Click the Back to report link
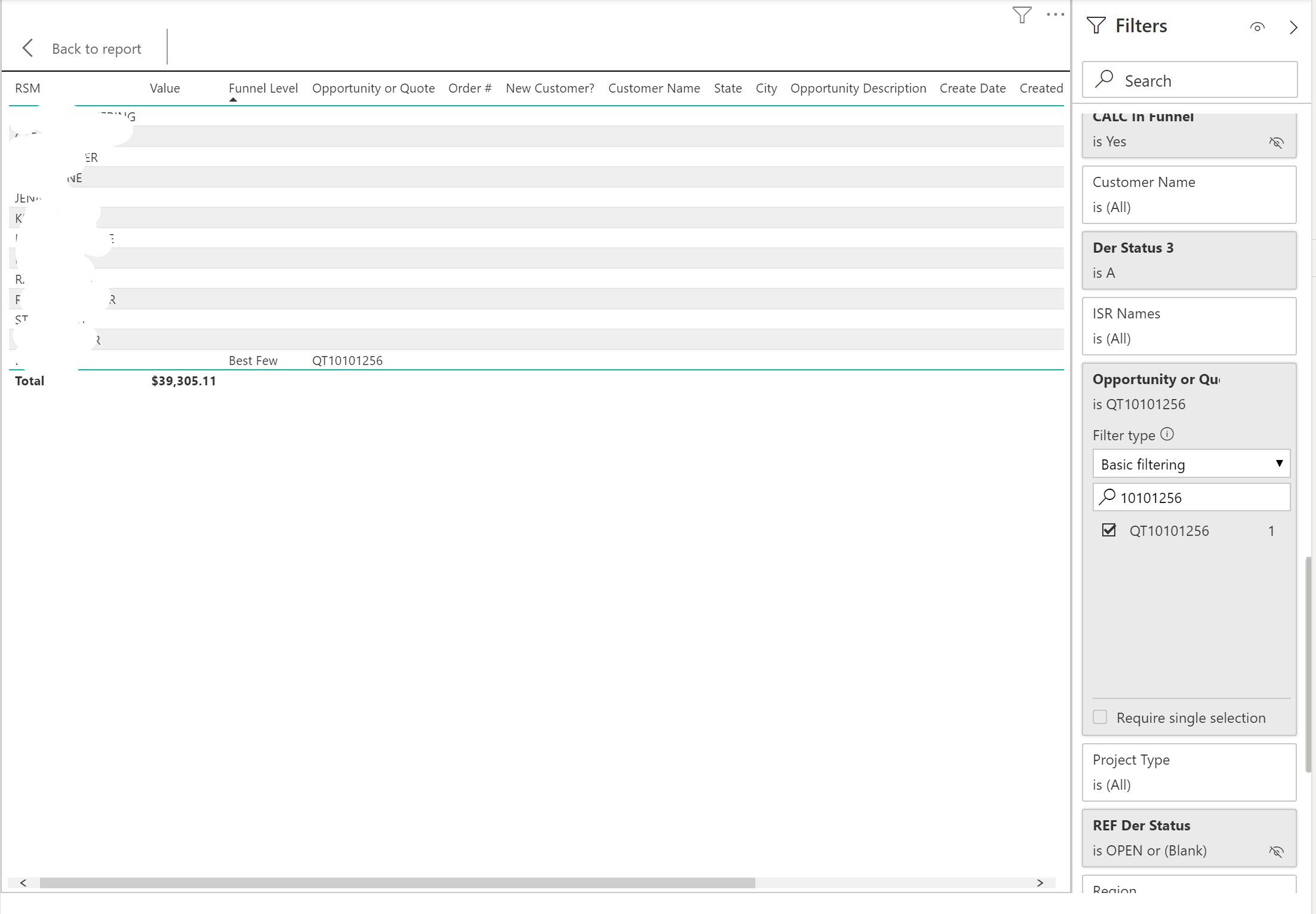This screenshot has width=1316, height=914. 97,49
